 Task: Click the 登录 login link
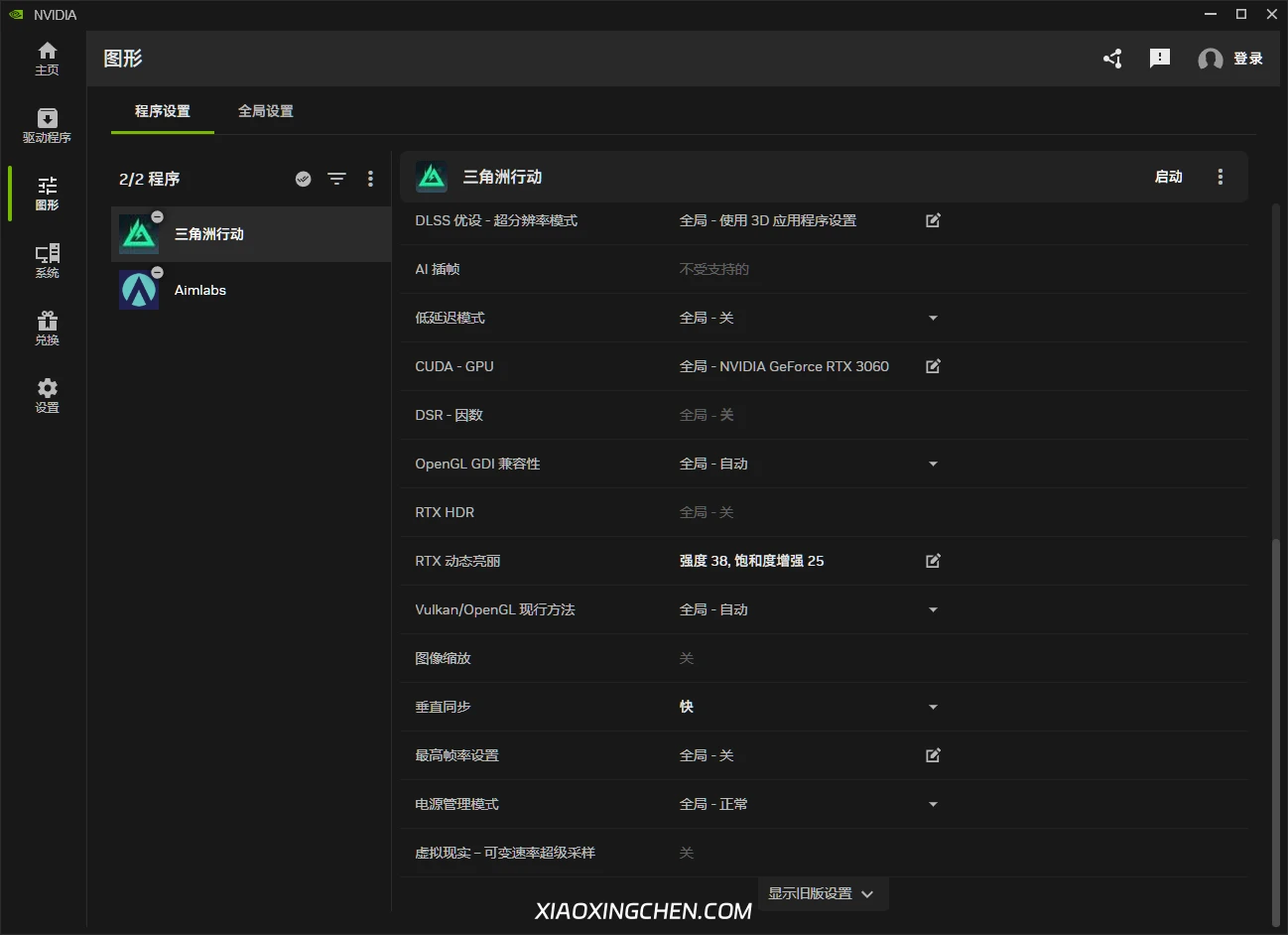tap(1247, 59)
